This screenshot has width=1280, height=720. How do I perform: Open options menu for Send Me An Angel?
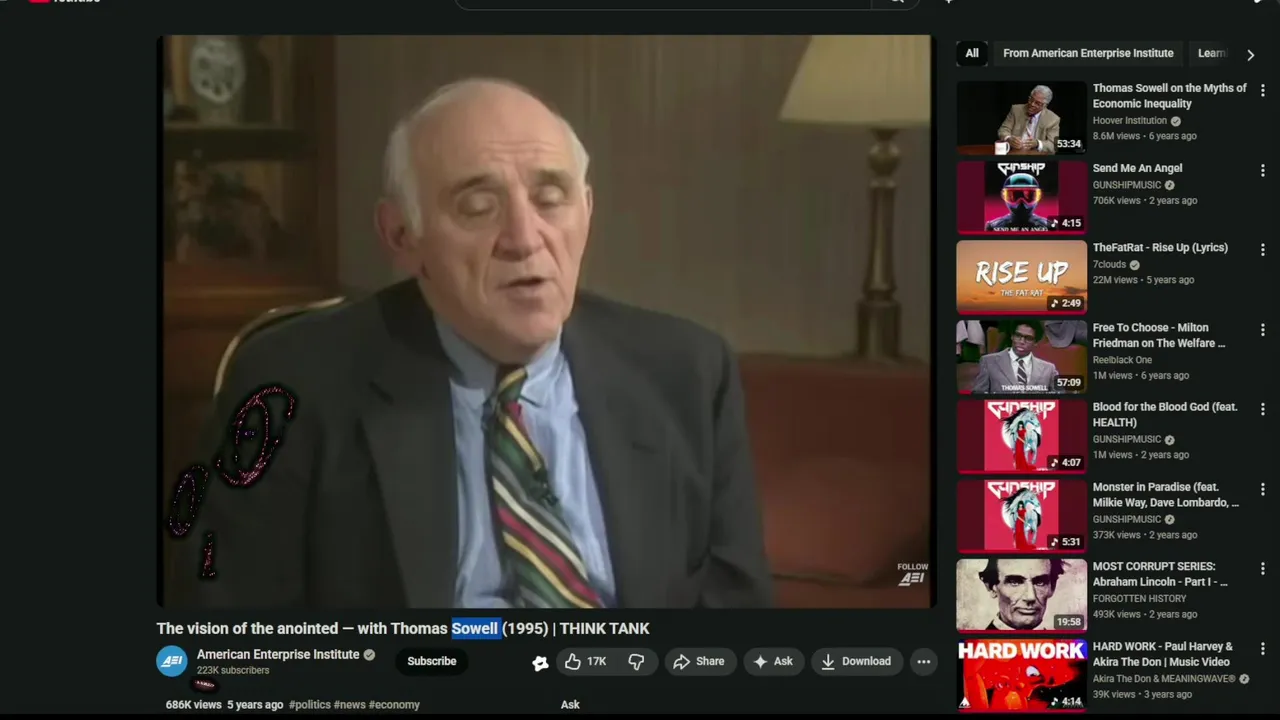[1262, 171]
